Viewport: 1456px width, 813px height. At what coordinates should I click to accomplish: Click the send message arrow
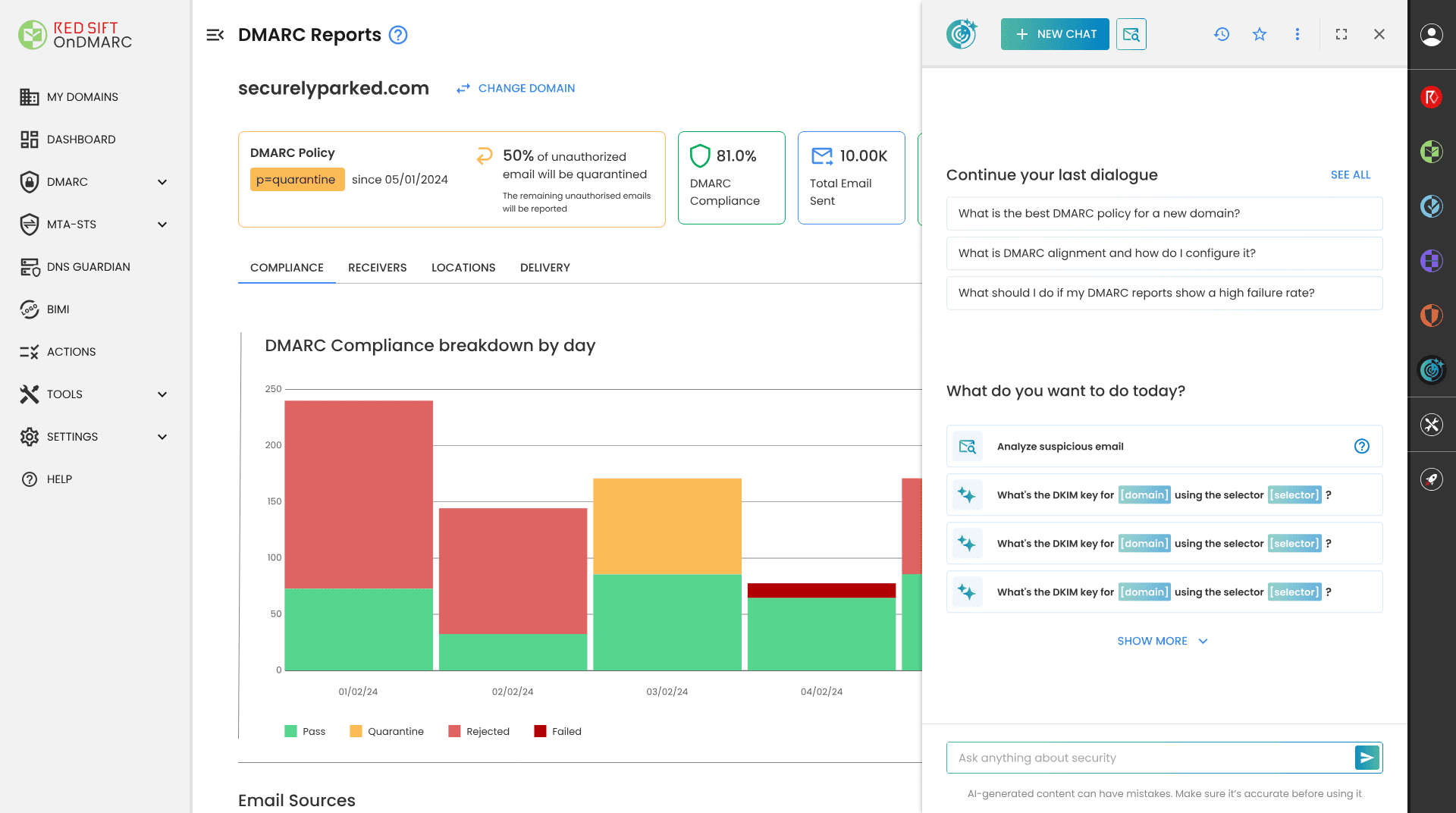coord(1367,757)
